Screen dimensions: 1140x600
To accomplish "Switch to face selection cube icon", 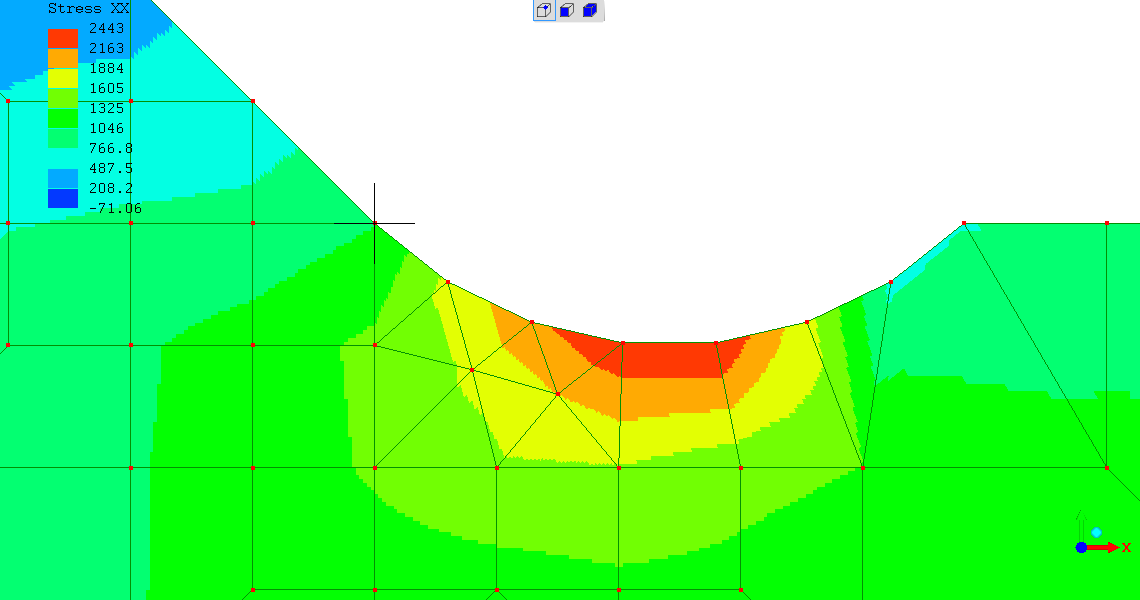I will click(x=567, y=11).
